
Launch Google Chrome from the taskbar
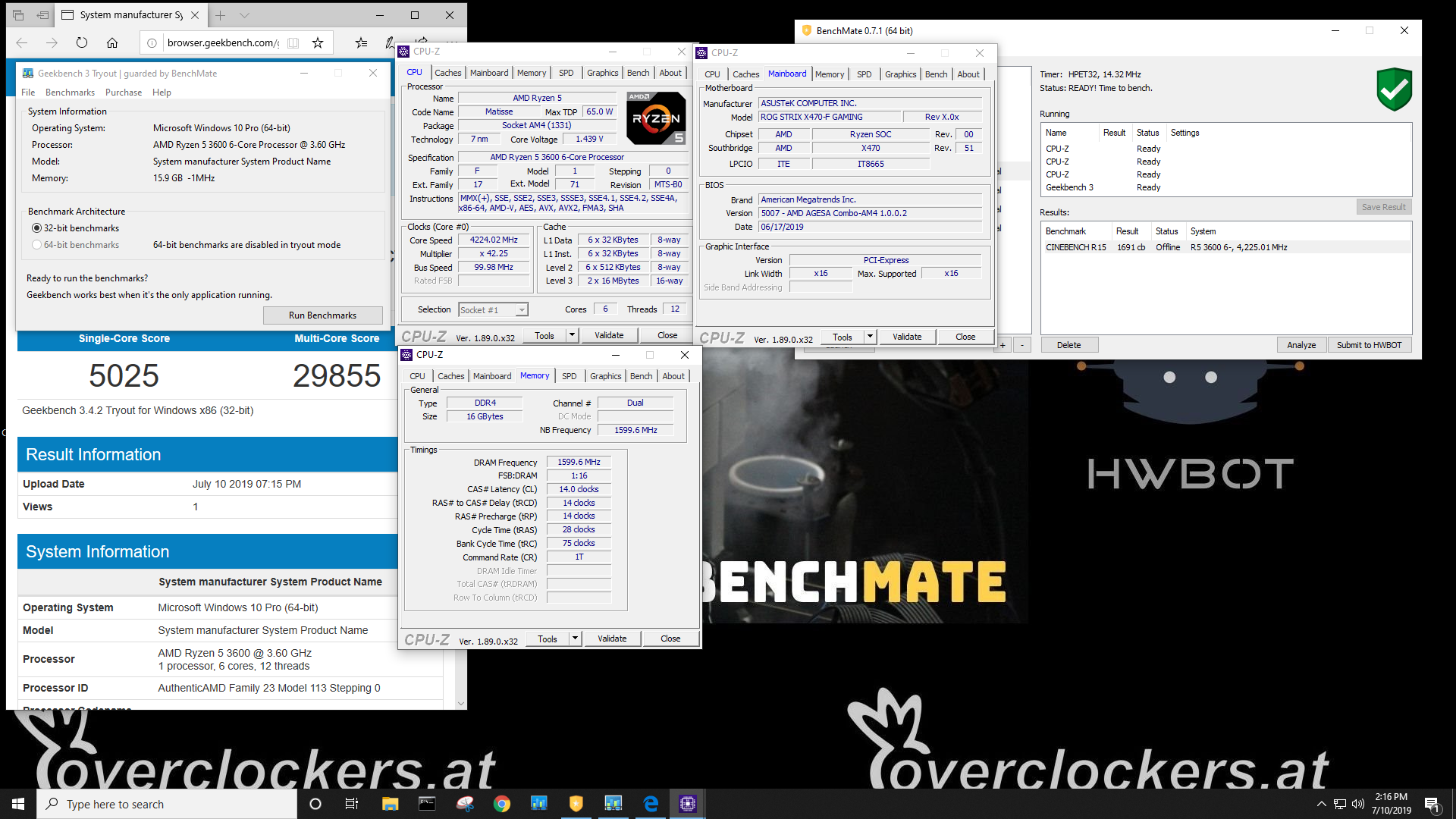[x=501, y=804]
